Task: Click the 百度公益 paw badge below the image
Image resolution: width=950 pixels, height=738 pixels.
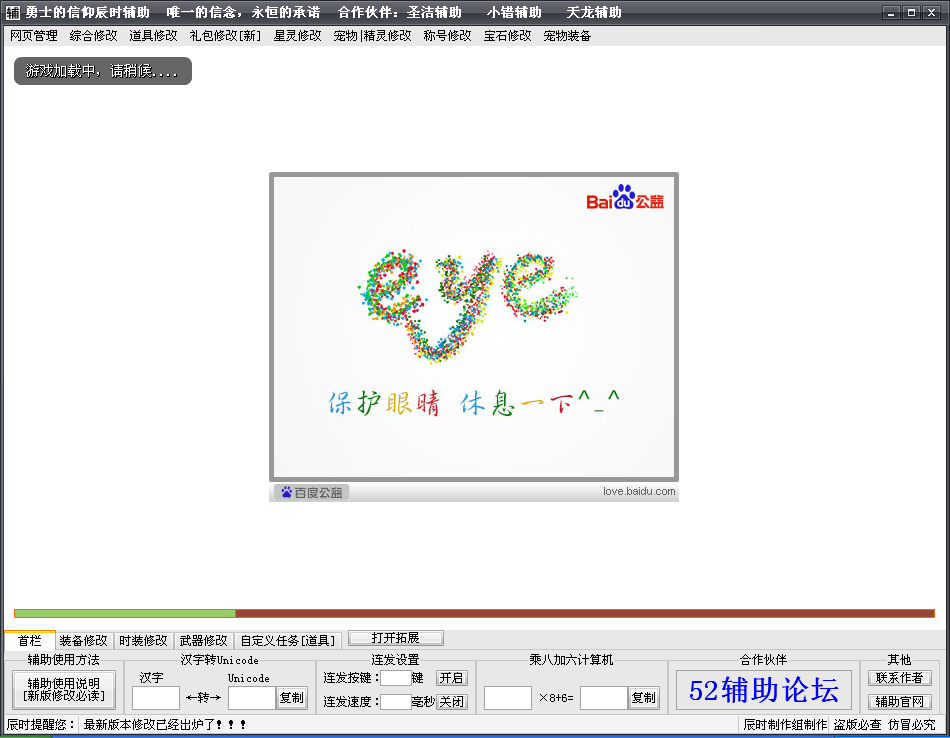Action: pyautogui.click(x=312, y=493)
